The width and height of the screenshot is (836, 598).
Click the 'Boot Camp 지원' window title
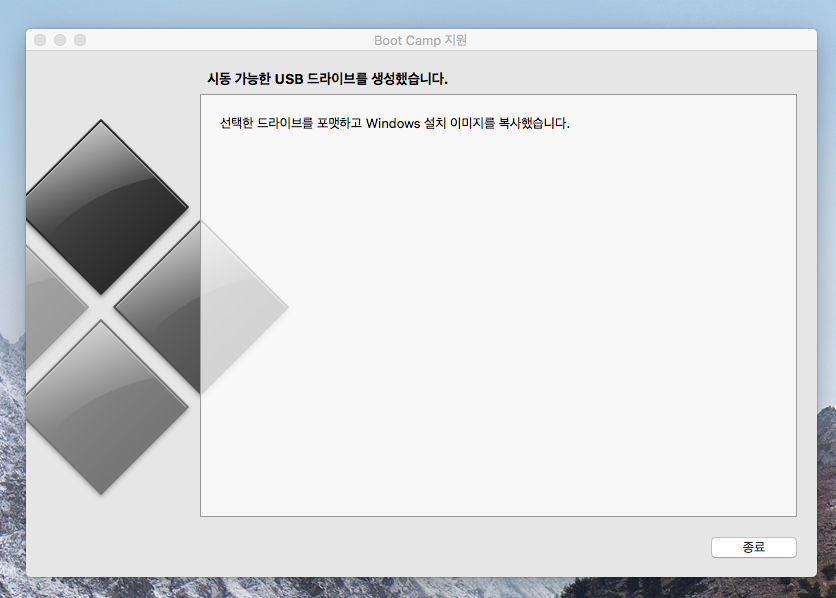[x=420, y=41]
